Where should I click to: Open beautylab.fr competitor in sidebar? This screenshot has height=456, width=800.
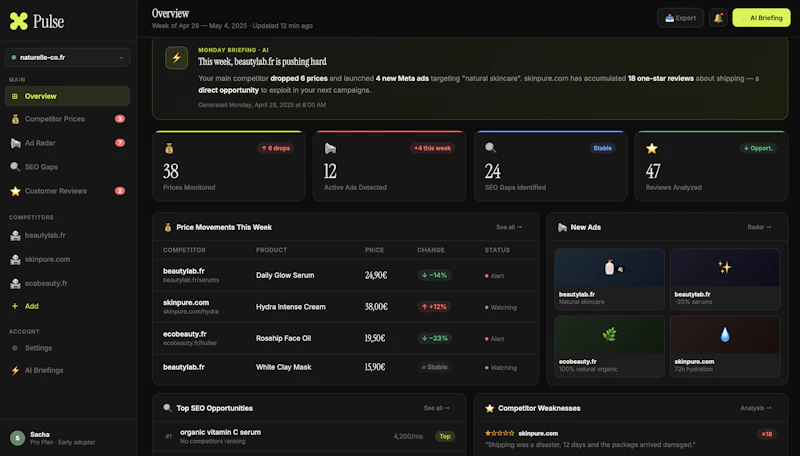[x=67, y=235]
